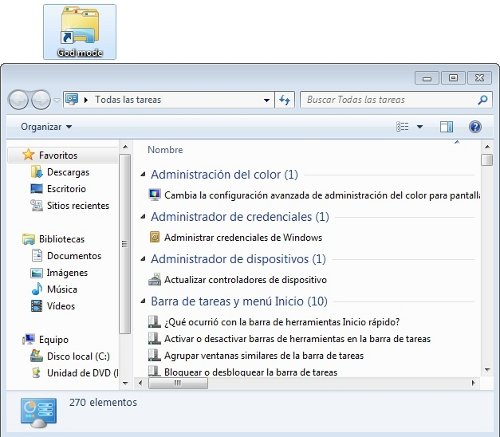500x437 pixels.
Task: Open the God mode desktop shortcut
Action: click(80, 32)
